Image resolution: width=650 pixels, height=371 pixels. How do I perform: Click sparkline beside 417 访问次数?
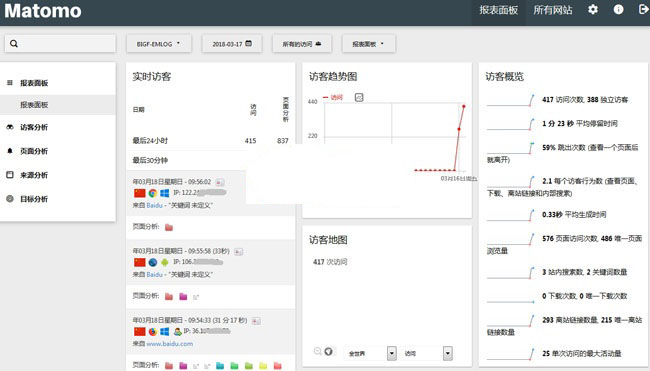[x=511, y=100]
